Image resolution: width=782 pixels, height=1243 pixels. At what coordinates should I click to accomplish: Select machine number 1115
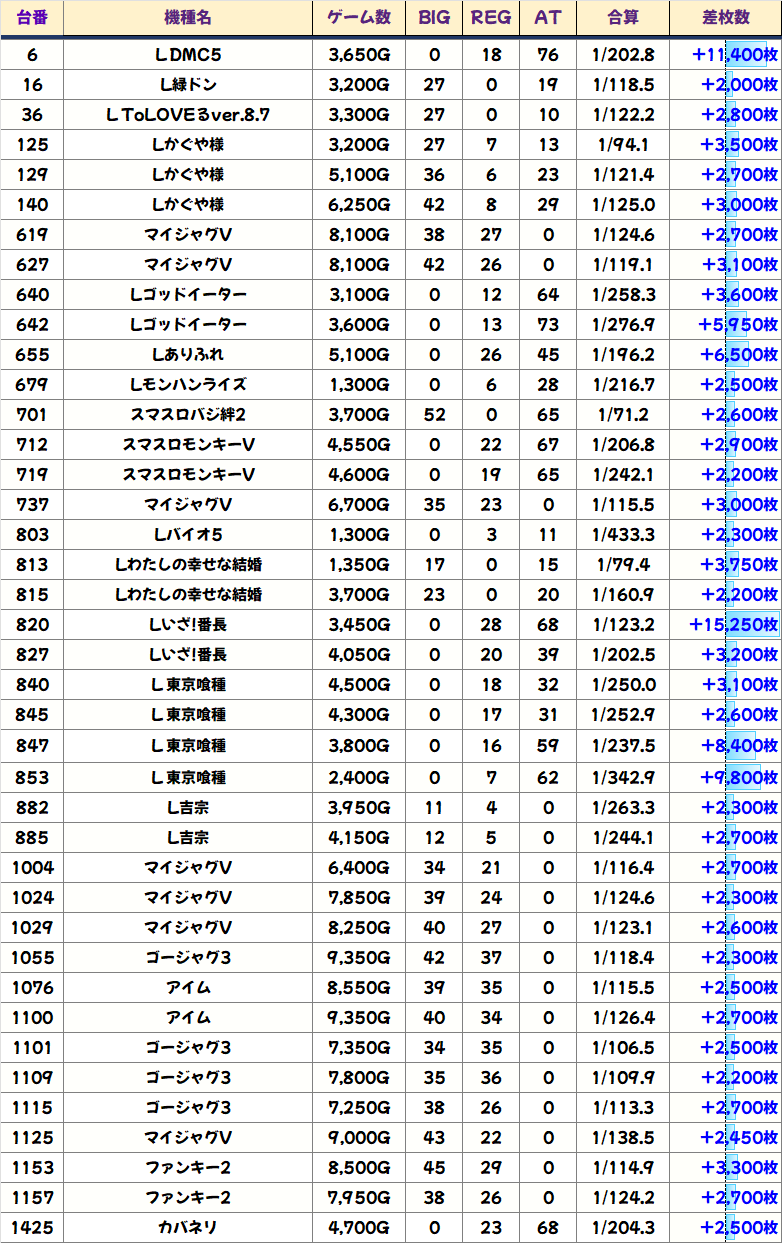[x=32, y=1107]
